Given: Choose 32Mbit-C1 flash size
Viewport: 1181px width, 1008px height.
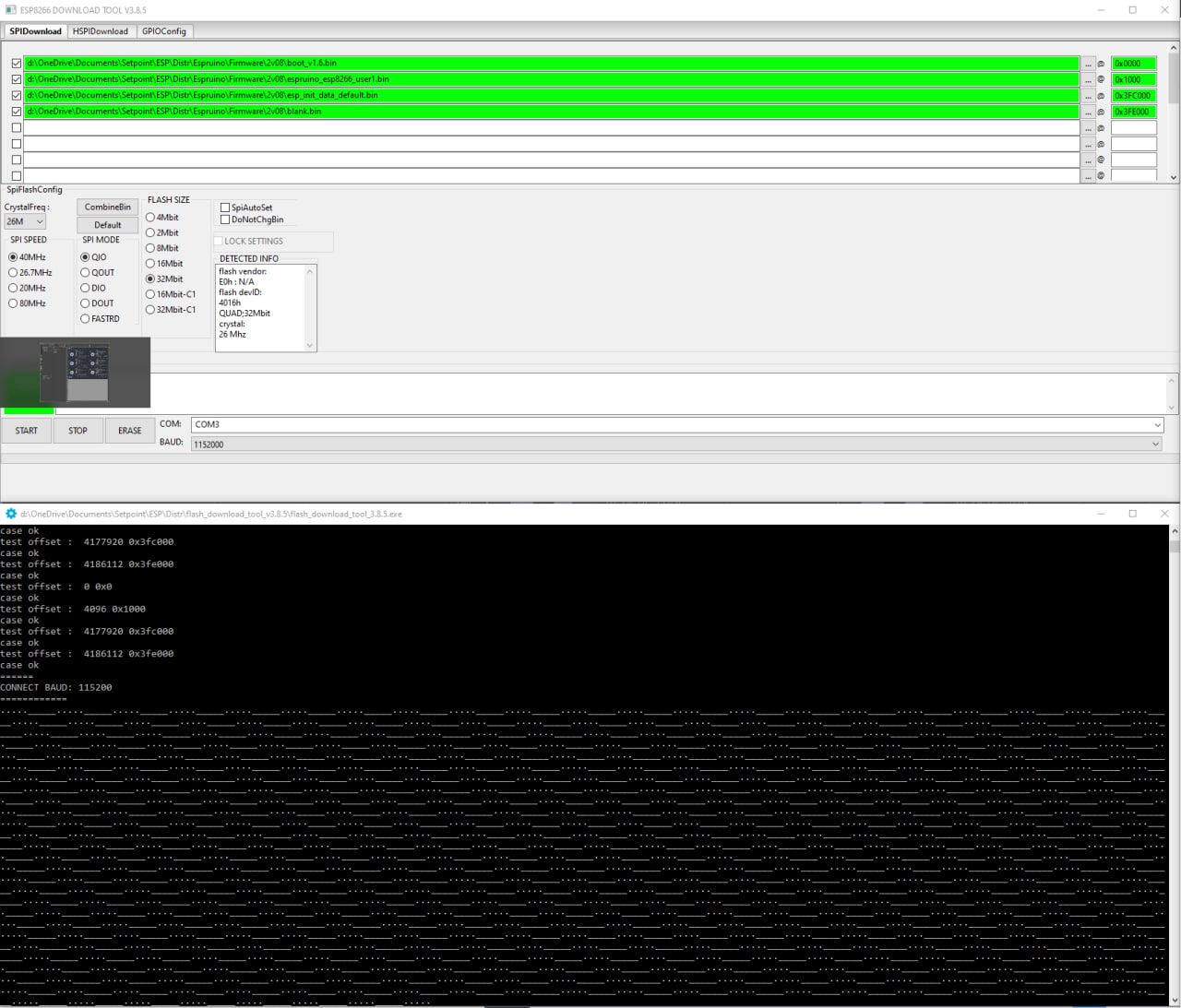Looking at the screenshot, I should pyautogui.click(x=150, y=310).
